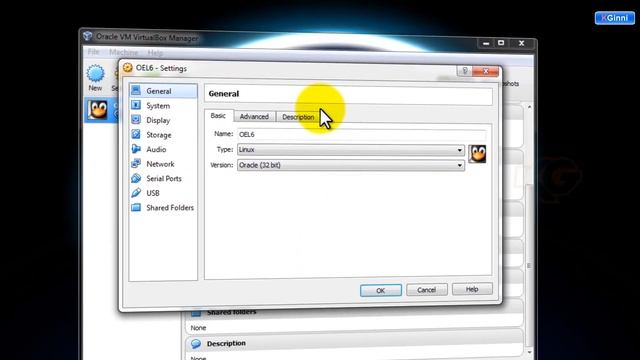Click the Serial Ports plug icon
Image resolution: width=640 pixels, height=360 pixels.
coord(136,178)
